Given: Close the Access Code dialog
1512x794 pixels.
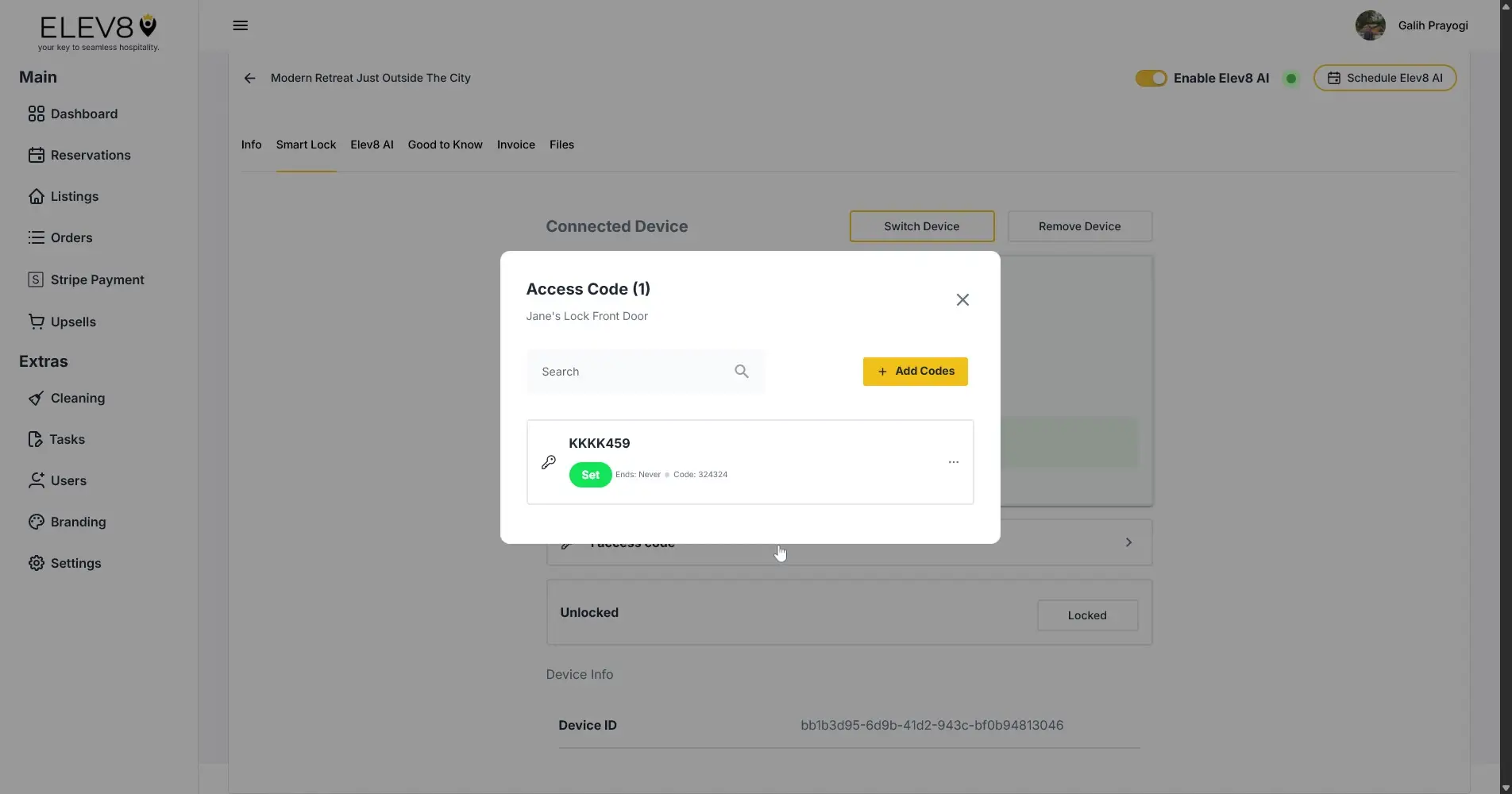Looking at the screenshot, I should (x=962, y=300).
